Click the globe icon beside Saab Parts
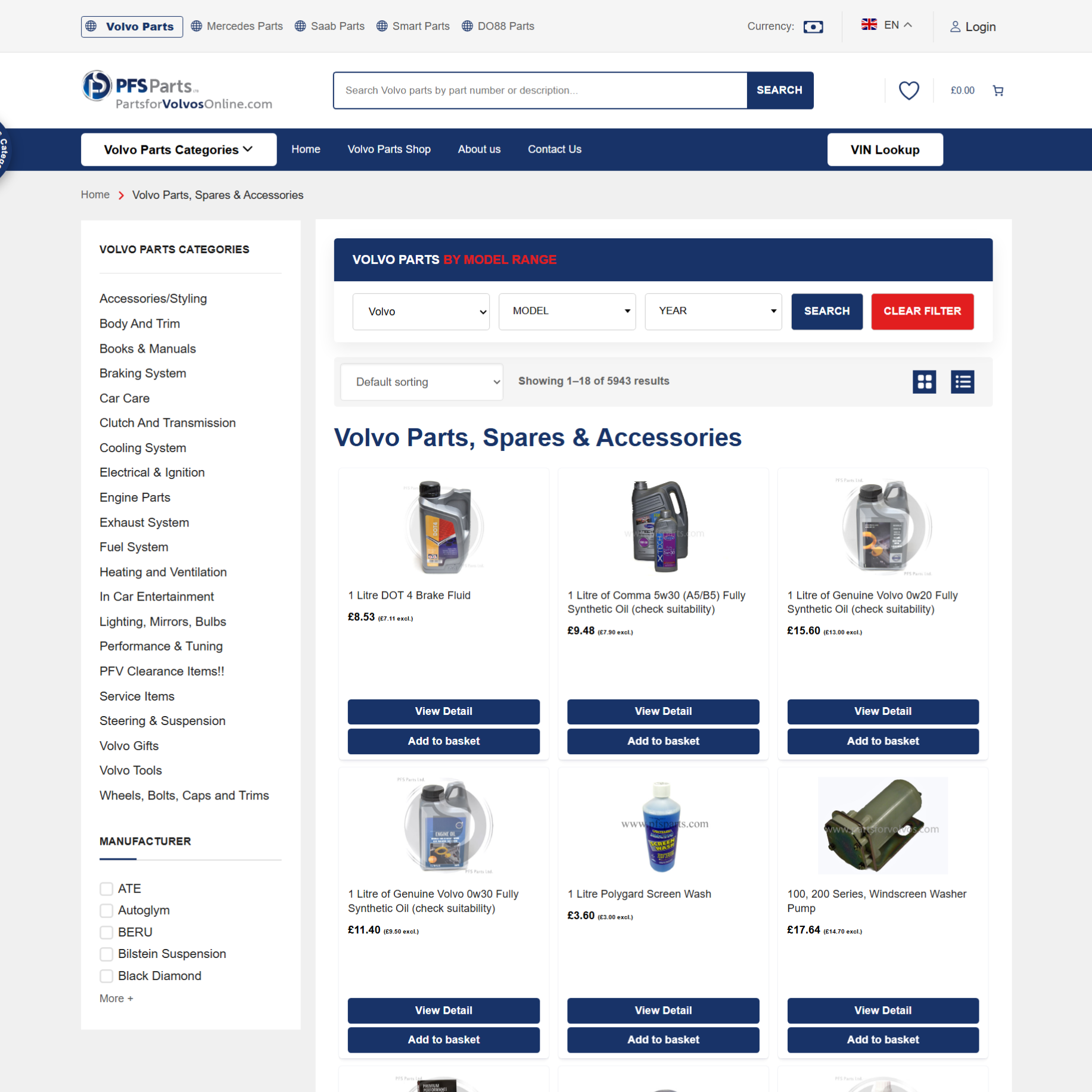 click(300, 26)
